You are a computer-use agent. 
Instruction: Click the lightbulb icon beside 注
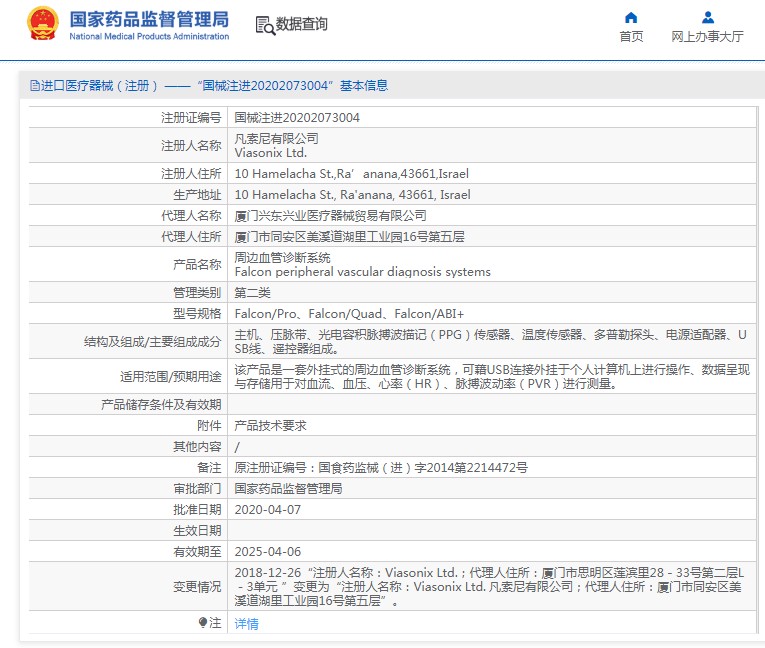(203, 623)
